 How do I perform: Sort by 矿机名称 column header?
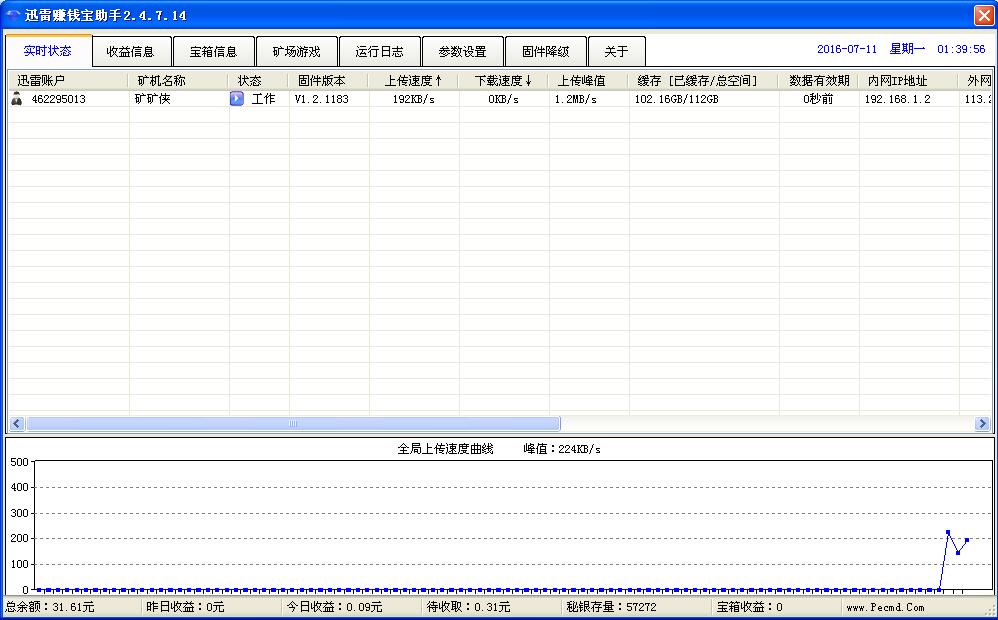click(178, 81)
